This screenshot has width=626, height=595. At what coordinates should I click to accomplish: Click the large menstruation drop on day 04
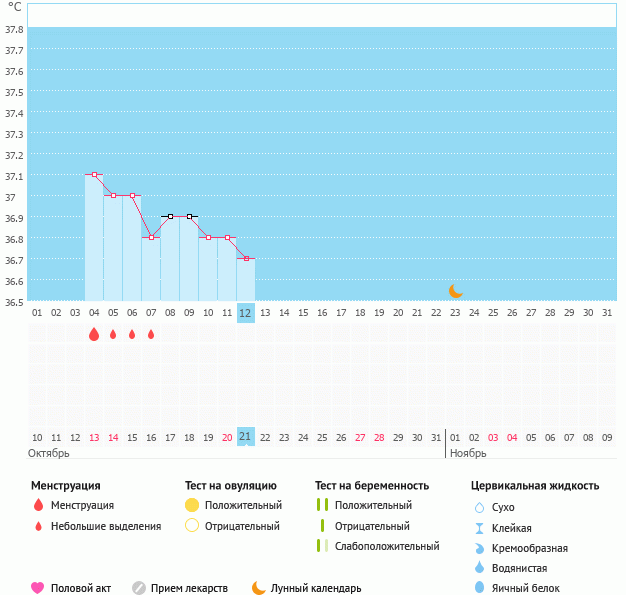tap(94, 334)
